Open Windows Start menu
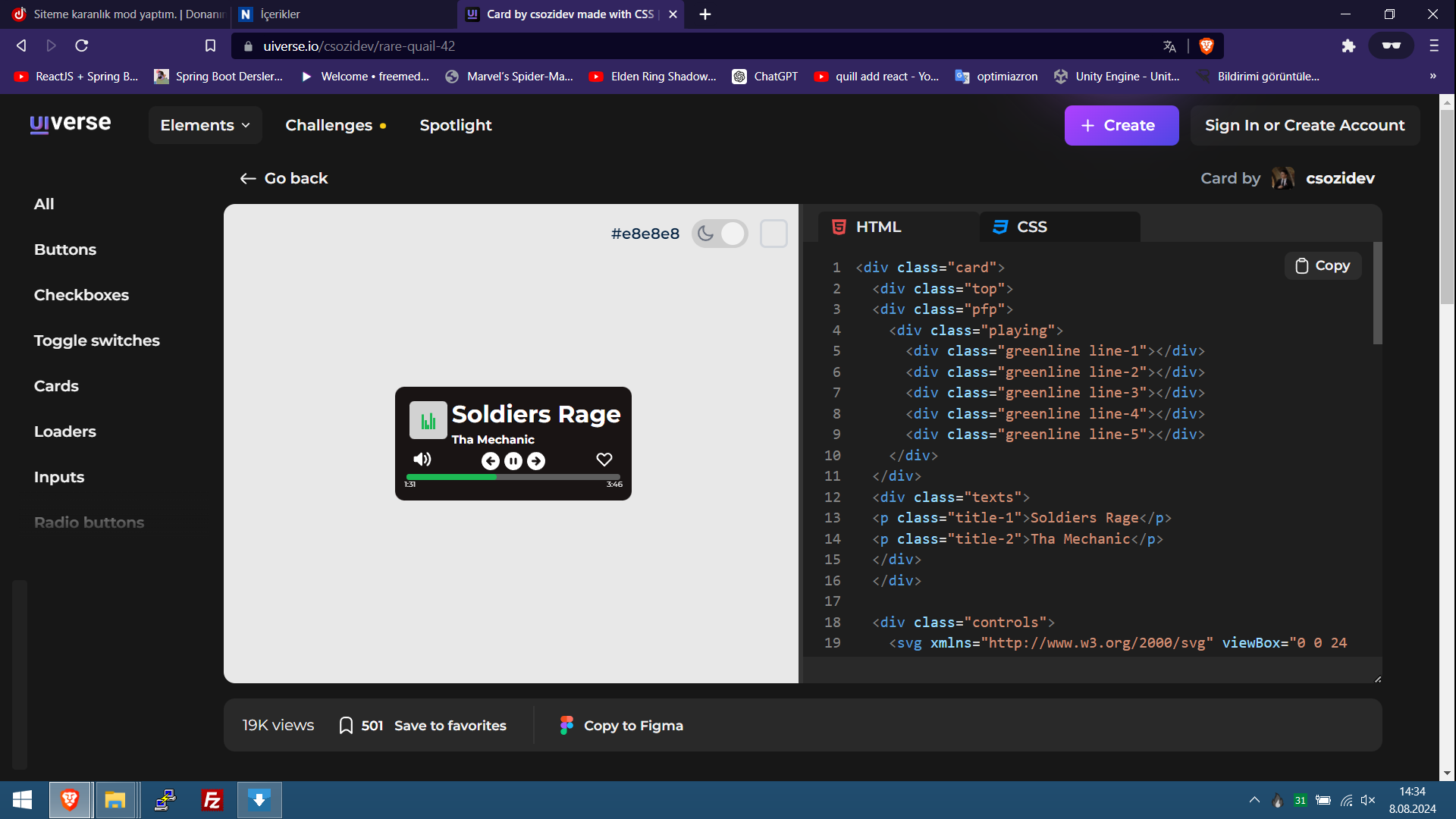The width and height of the screenshot is (1456, 819). (22, 800)
